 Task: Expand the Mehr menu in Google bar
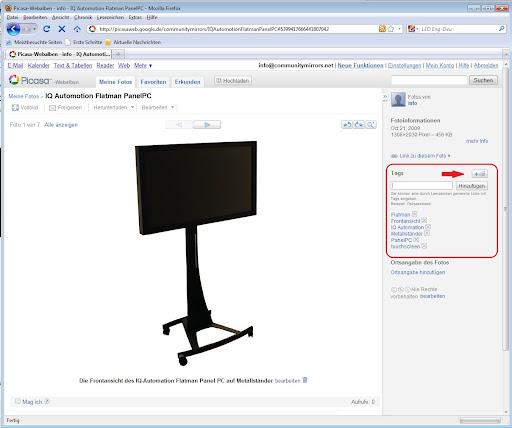coord(143,66)
